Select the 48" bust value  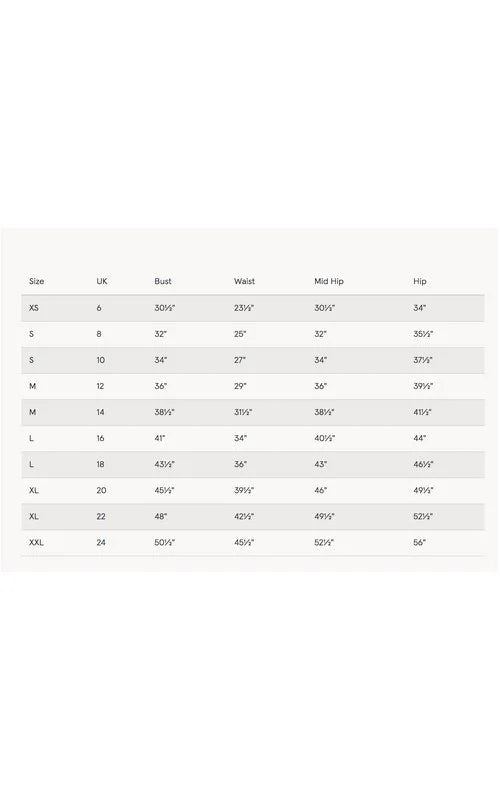[x=161, y=516]
